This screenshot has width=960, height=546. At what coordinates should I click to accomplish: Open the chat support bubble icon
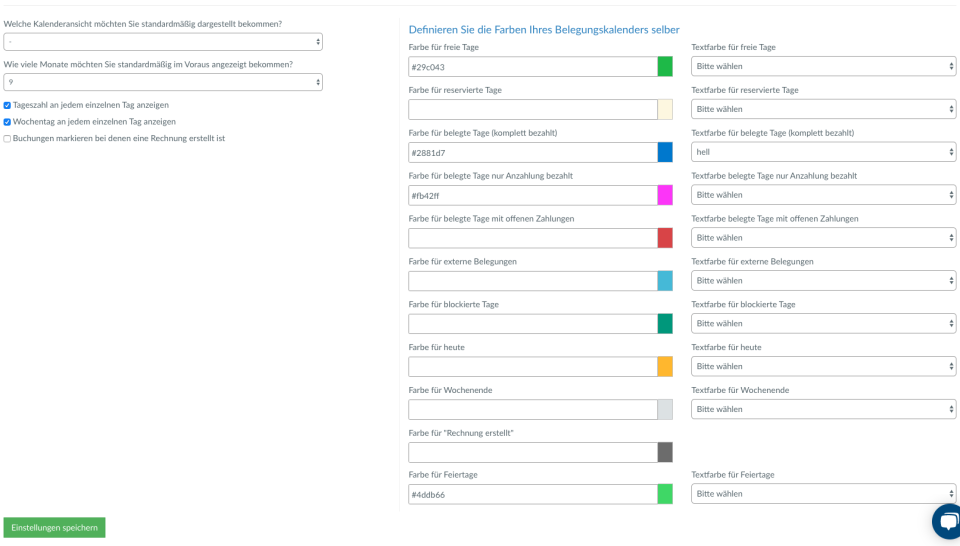946,523
